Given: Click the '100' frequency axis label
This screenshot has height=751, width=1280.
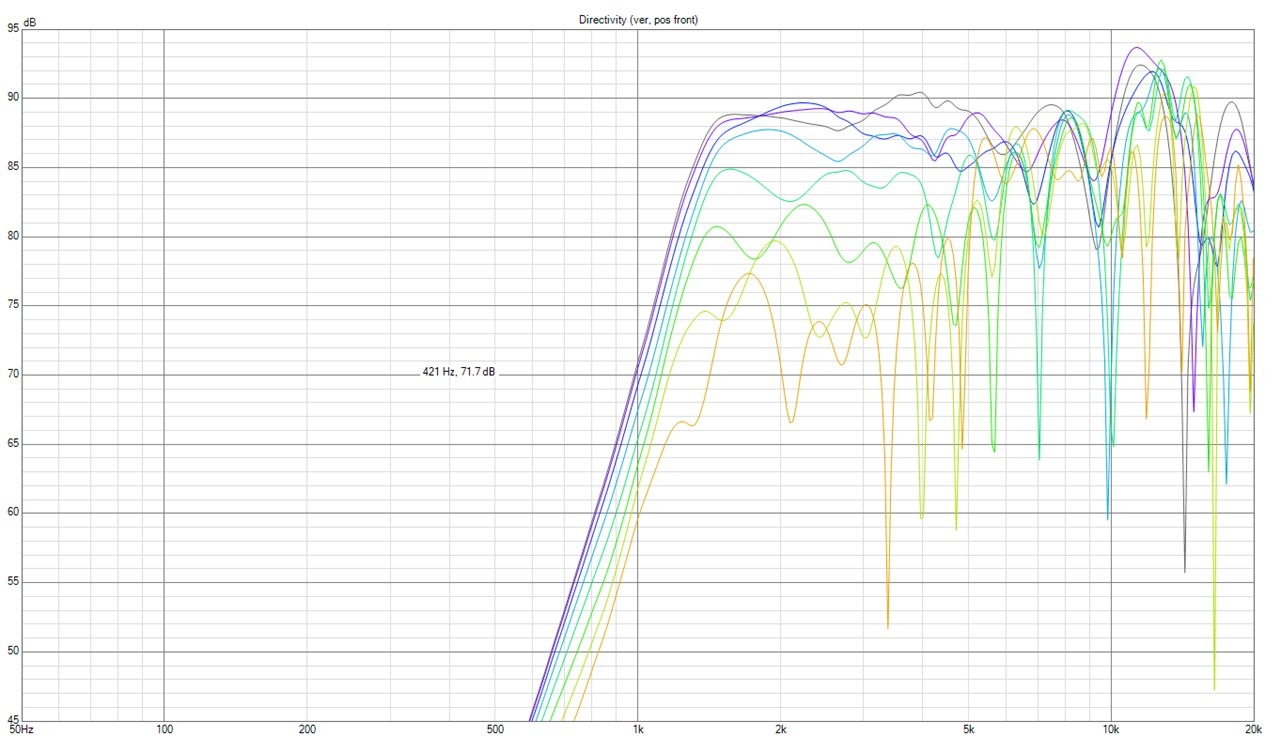Looking at the screenshot, I should pos(164,729).
